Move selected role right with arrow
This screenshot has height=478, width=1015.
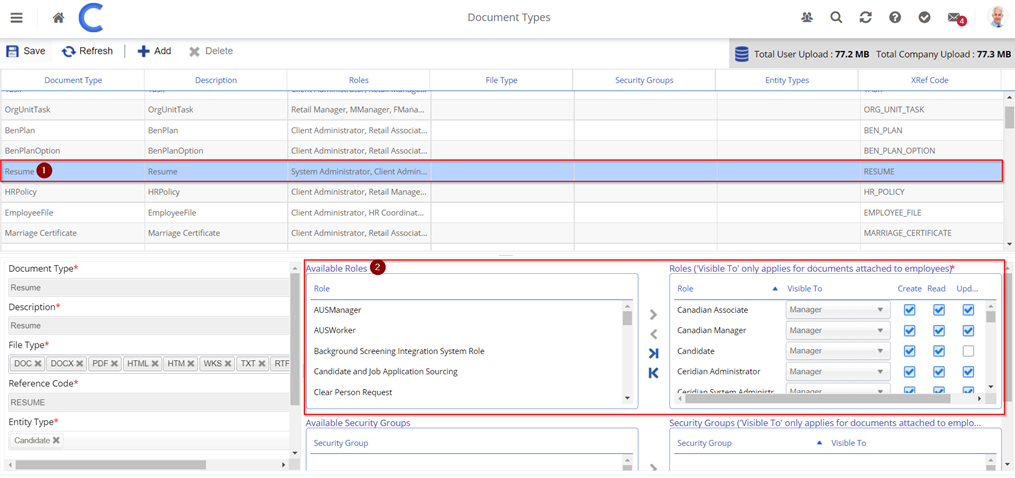click(653, 315)
